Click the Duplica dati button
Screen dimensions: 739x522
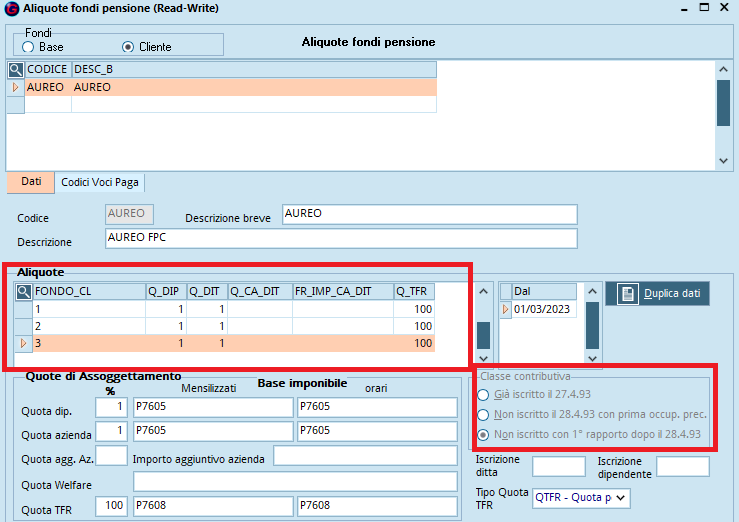click(657, 294)
